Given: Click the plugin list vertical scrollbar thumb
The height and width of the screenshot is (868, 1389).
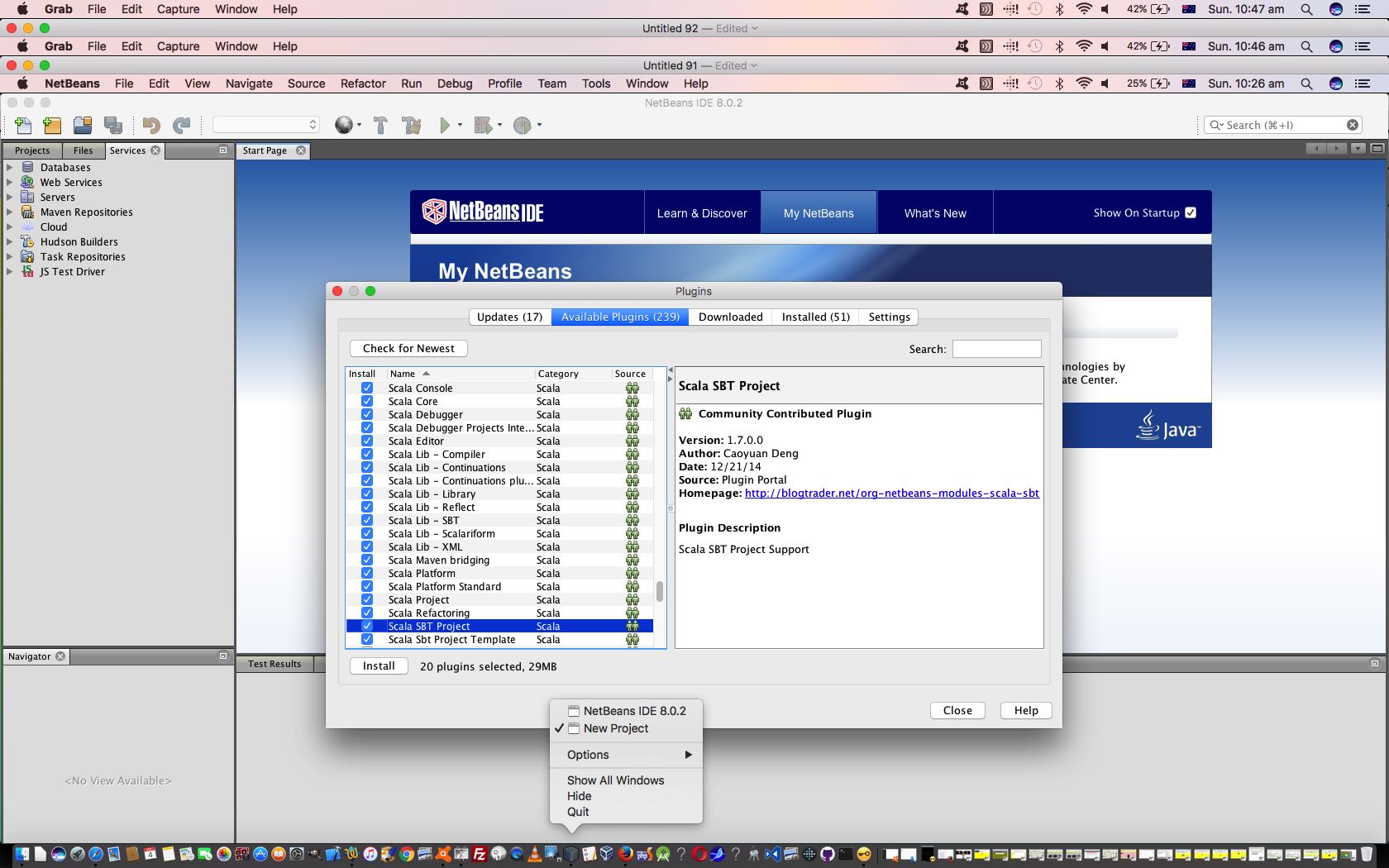Looking at the screenshot, I should point(660,592).
